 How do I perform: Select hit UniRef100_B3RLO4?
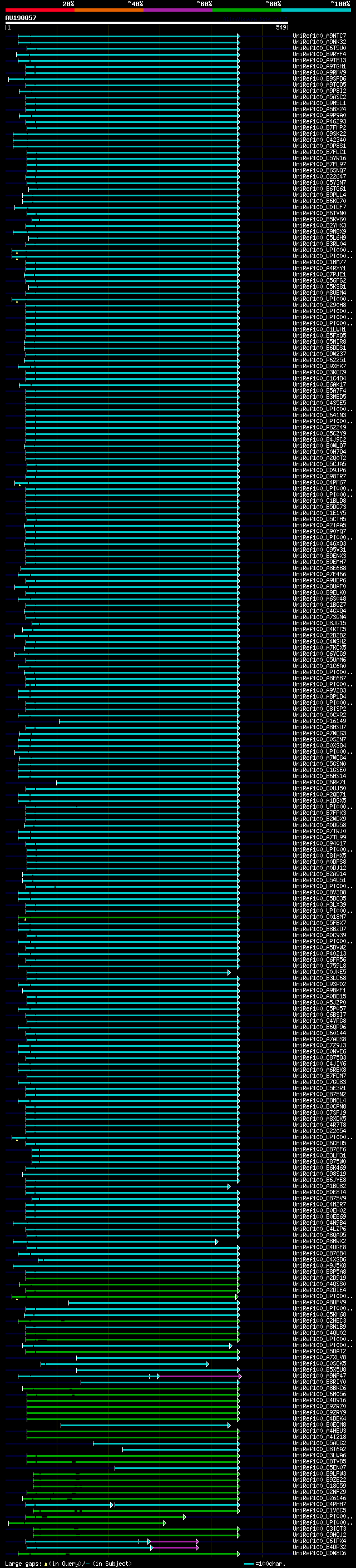(x=319, y=244)
